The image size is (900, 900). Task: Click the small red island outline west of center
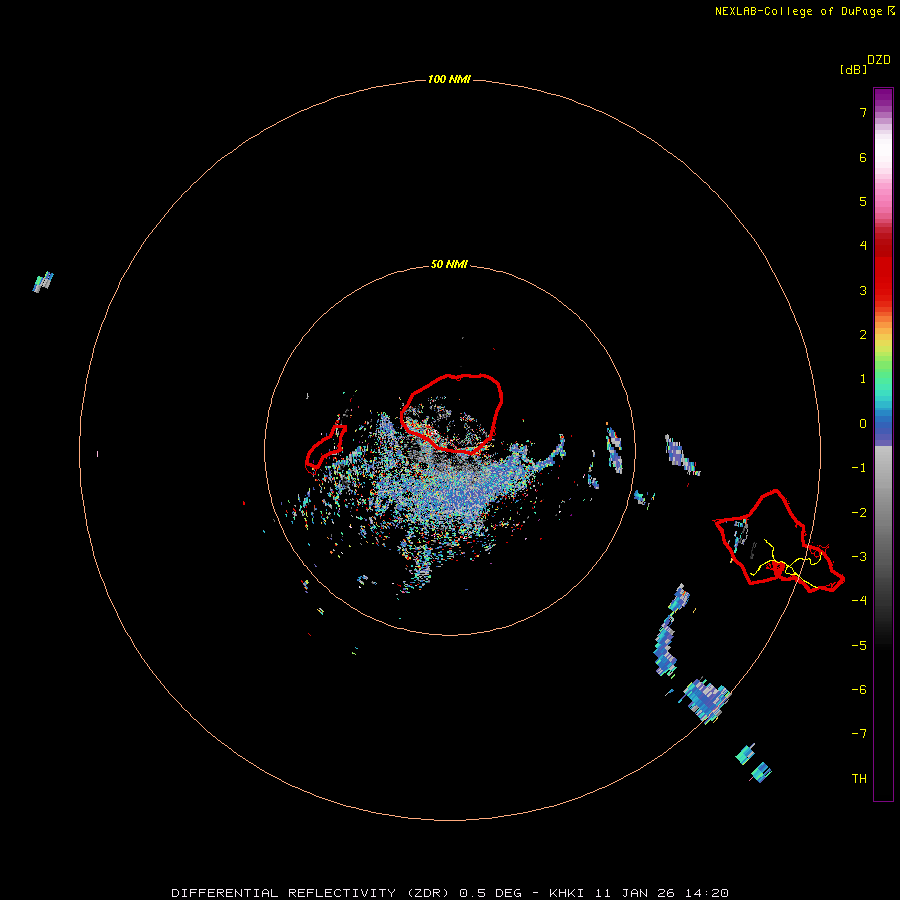(325, 447)
